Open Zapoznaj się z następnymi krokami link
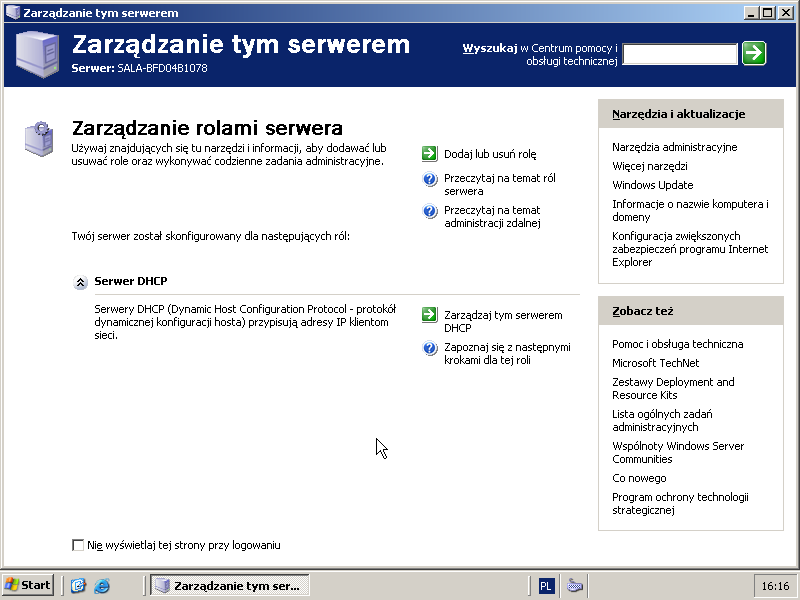This screenshot has width=800, height=600. (507, 354)
